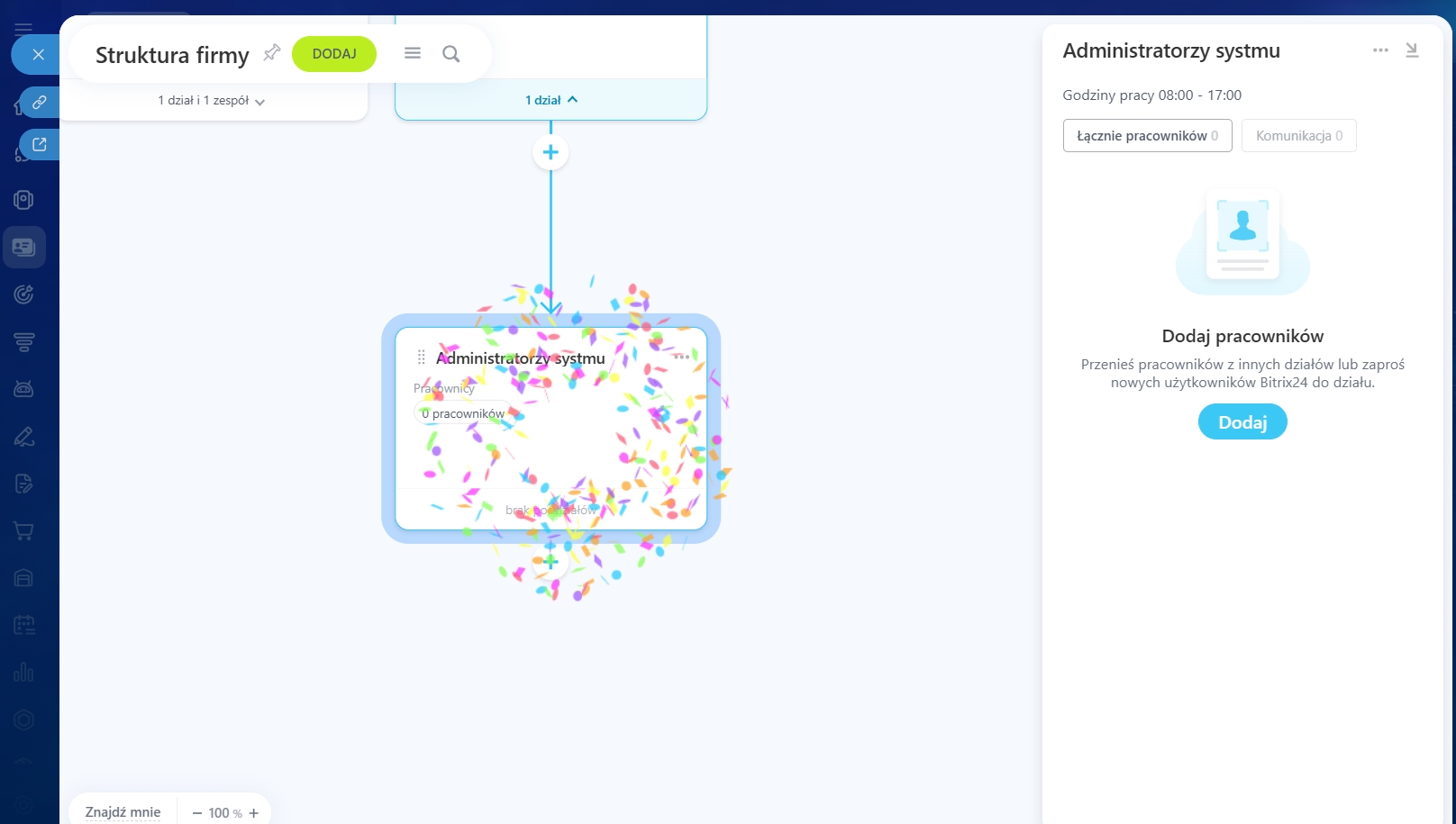Image resolution: width=1456 pixels, height=824 pixels.
Task: Click the Znajdź mnie link
Action: (x=123, y=812)
